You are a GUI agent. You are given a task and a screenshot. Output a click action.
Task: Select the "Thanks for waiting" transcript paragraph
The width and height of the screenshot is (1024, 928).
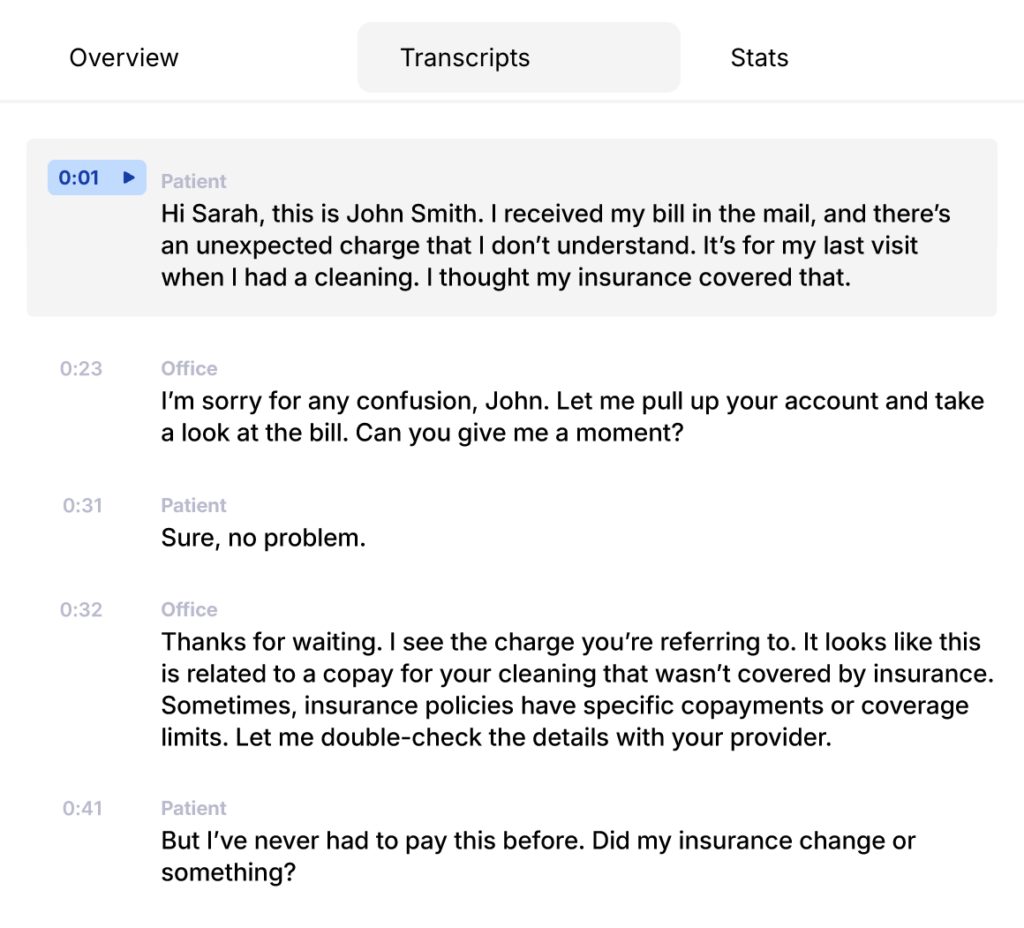pos(577,690)
